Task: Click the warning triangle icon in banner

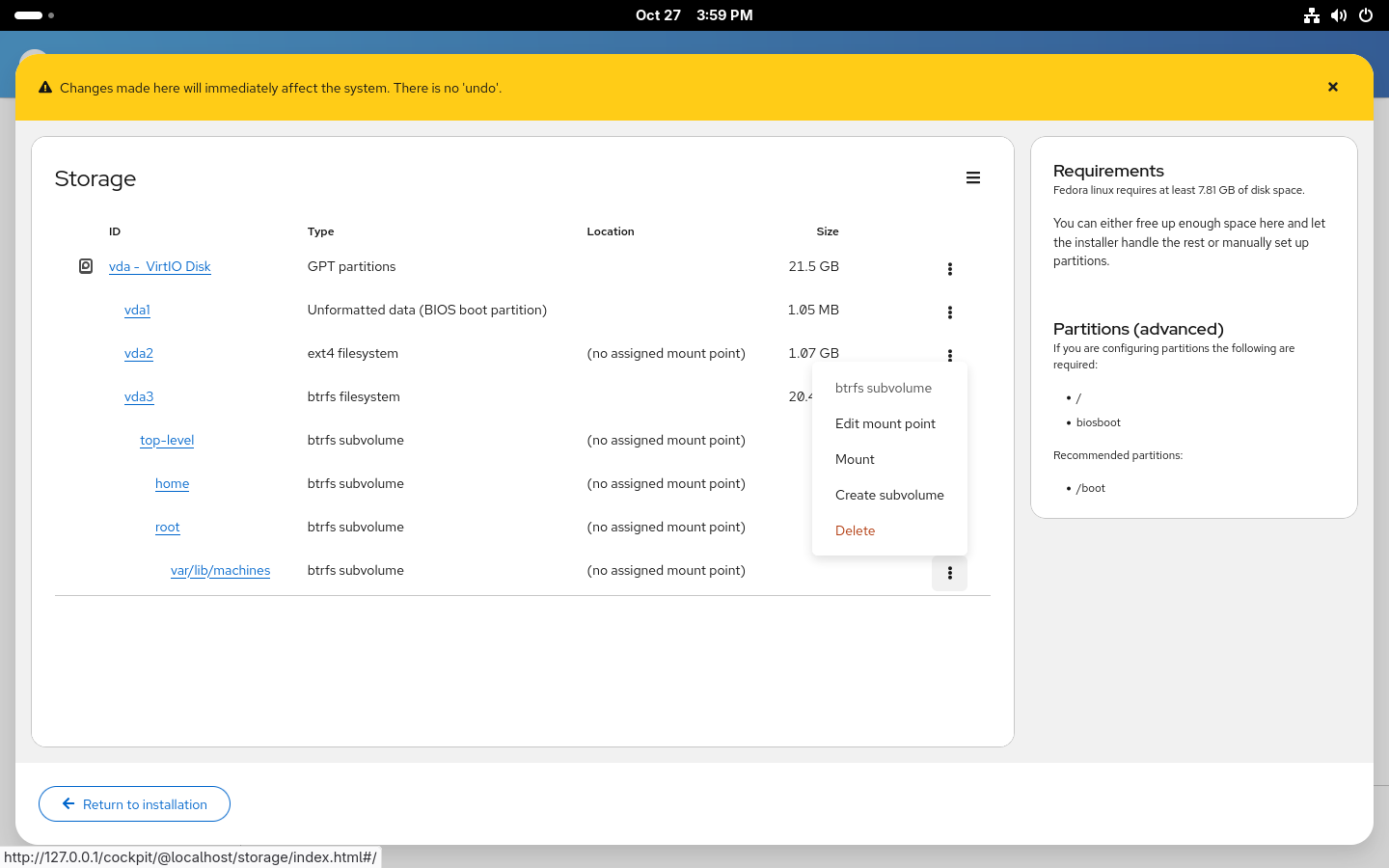Action: point(45,88)
